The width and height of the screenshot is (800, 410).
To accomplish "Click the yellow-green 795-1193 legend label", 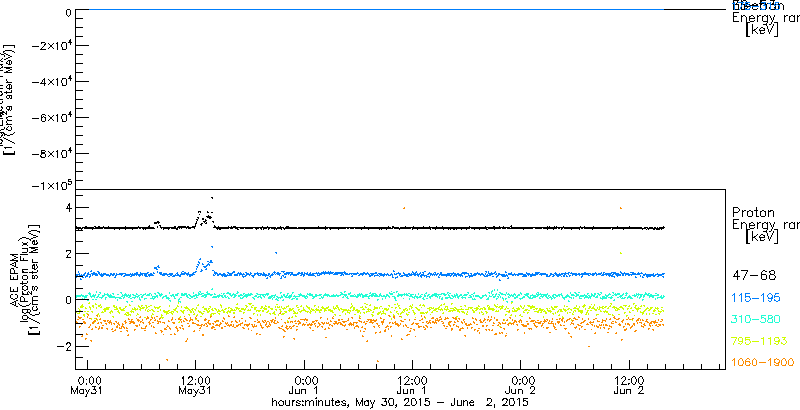I will pos(759,341).
